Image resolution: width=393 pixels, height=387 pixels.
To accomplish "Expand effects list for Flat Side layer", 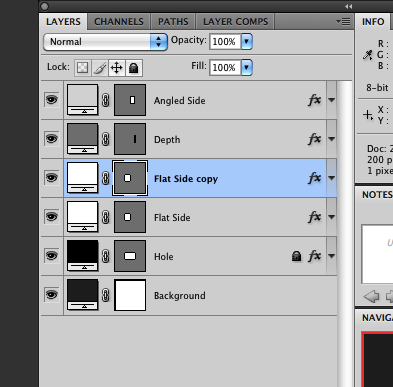I will pos(332,217).
